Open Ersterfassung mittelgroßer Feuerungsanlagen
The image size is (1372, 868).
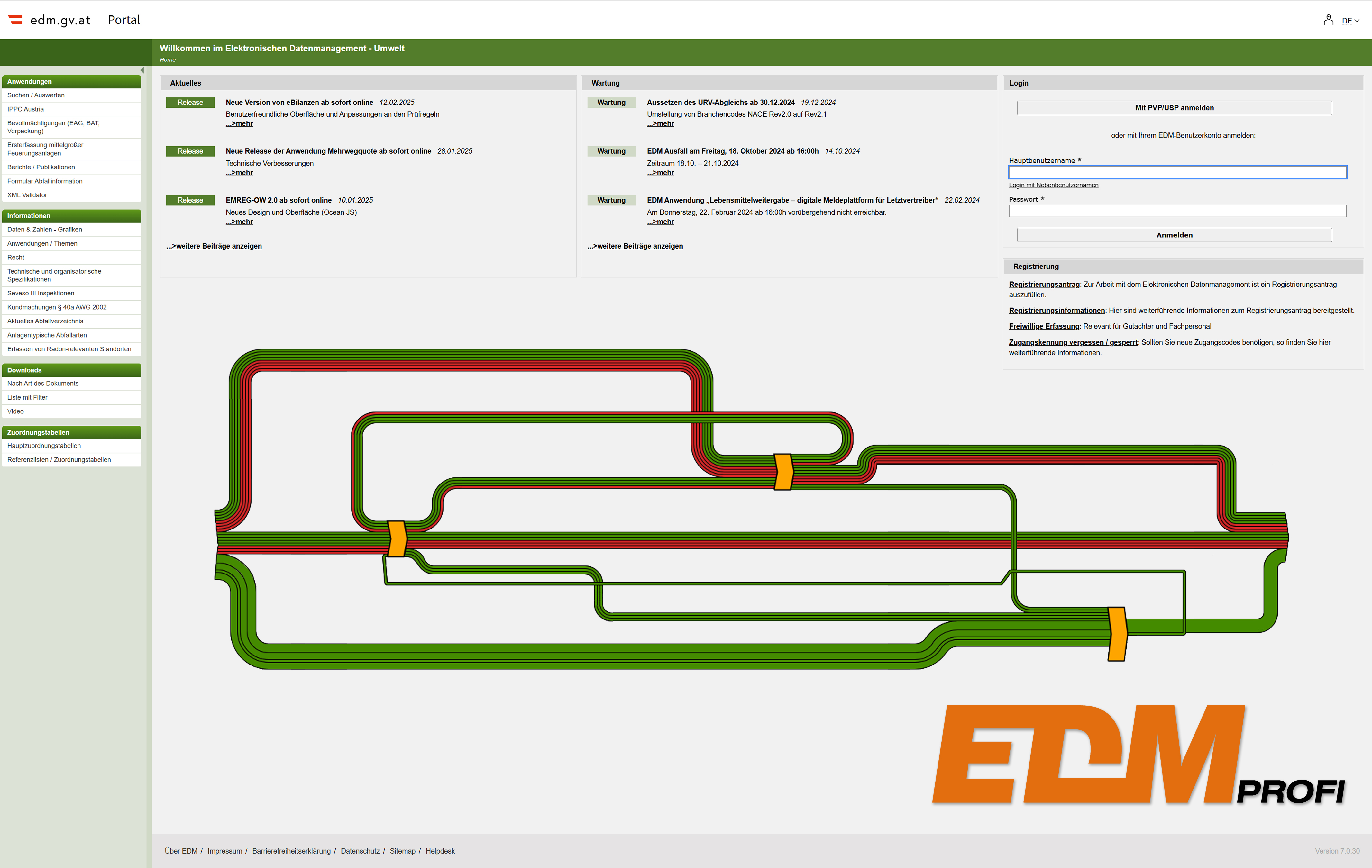tap(72, 149)
